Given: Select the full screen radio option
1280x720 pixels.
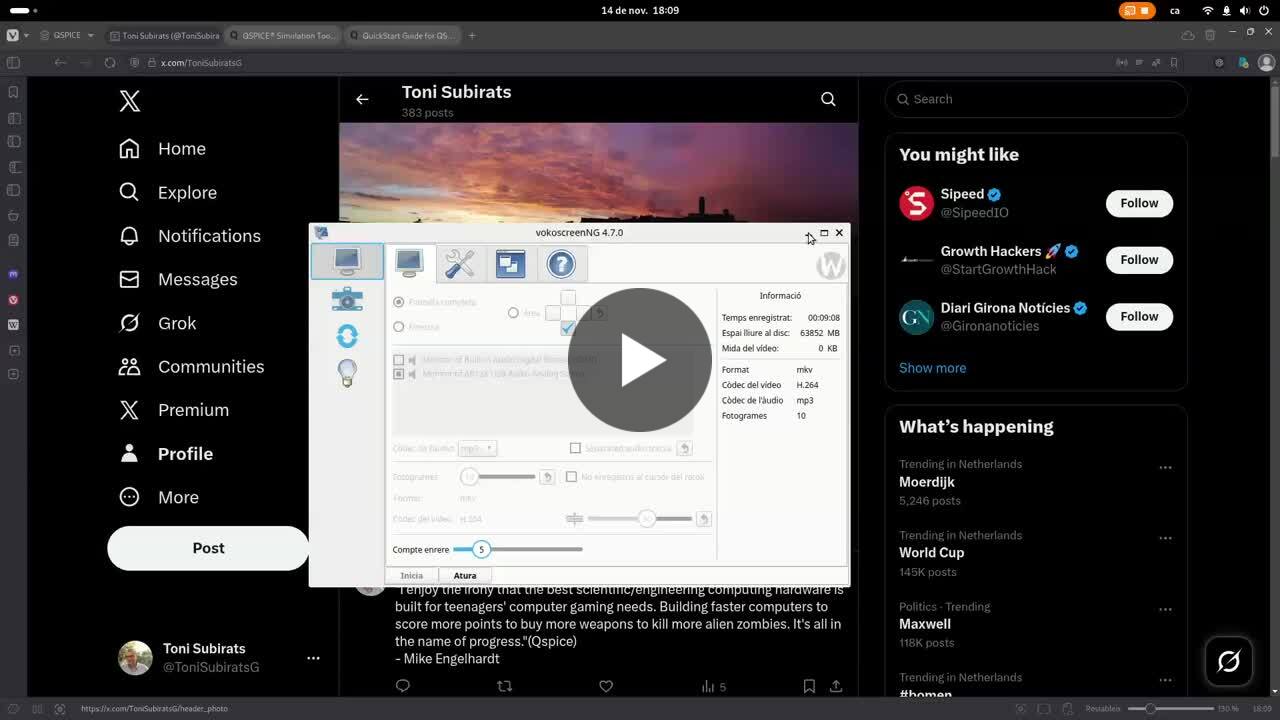Looking at the screenshot, I should 399,302.
